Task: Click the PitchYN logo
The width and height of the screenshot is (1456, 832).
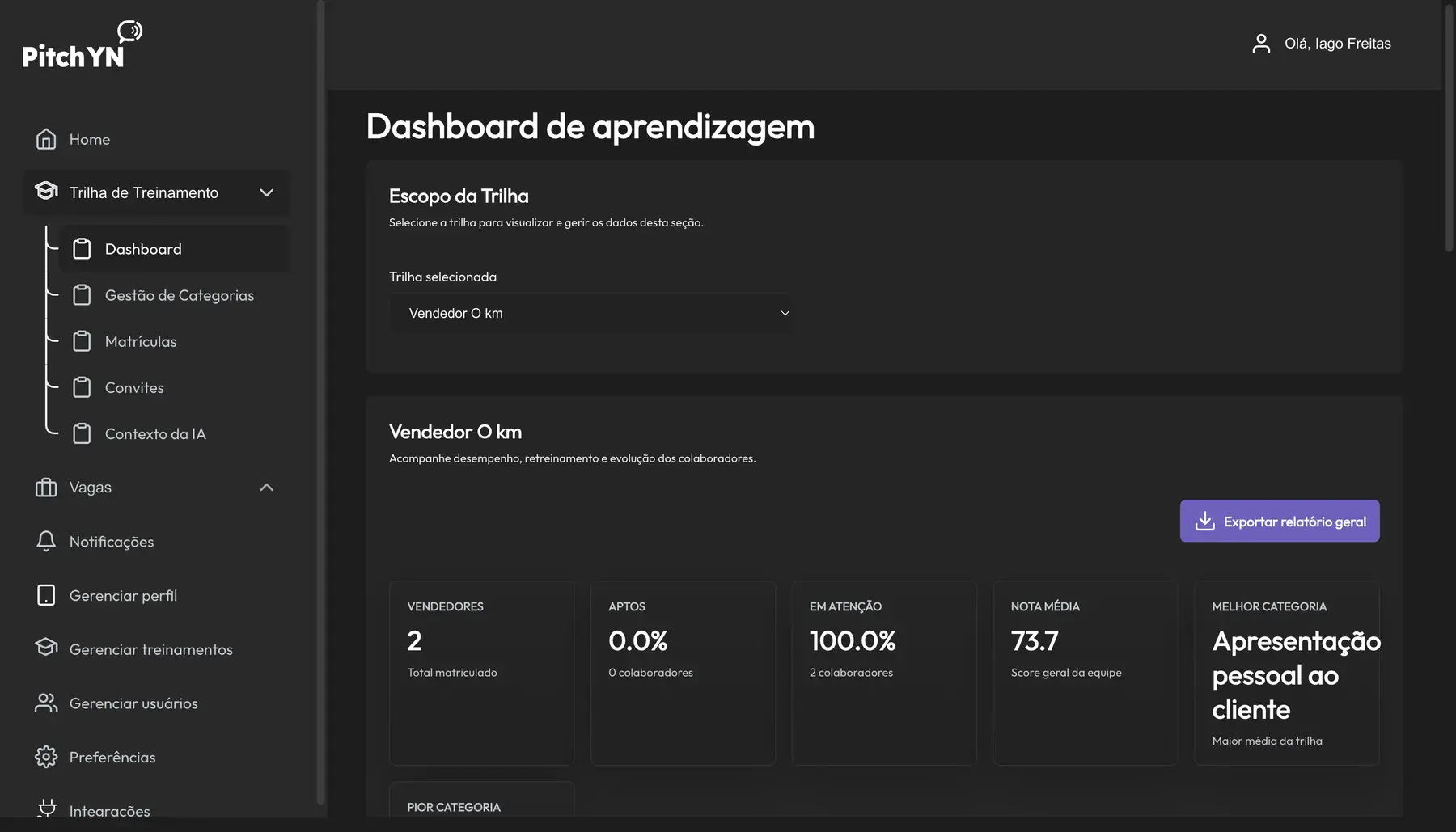Action: pos(83,44)
